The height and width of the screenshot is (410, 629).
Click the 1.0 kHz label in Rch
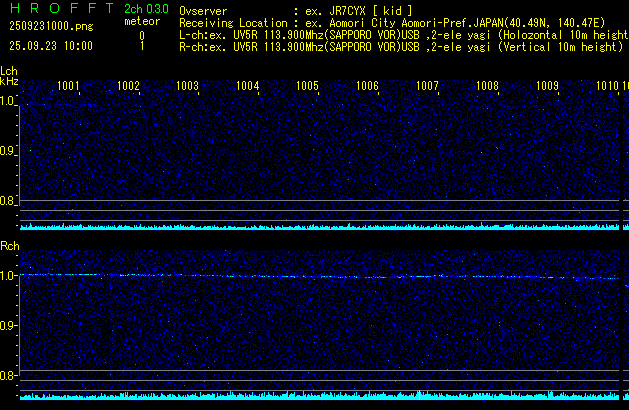coord(8,275)
